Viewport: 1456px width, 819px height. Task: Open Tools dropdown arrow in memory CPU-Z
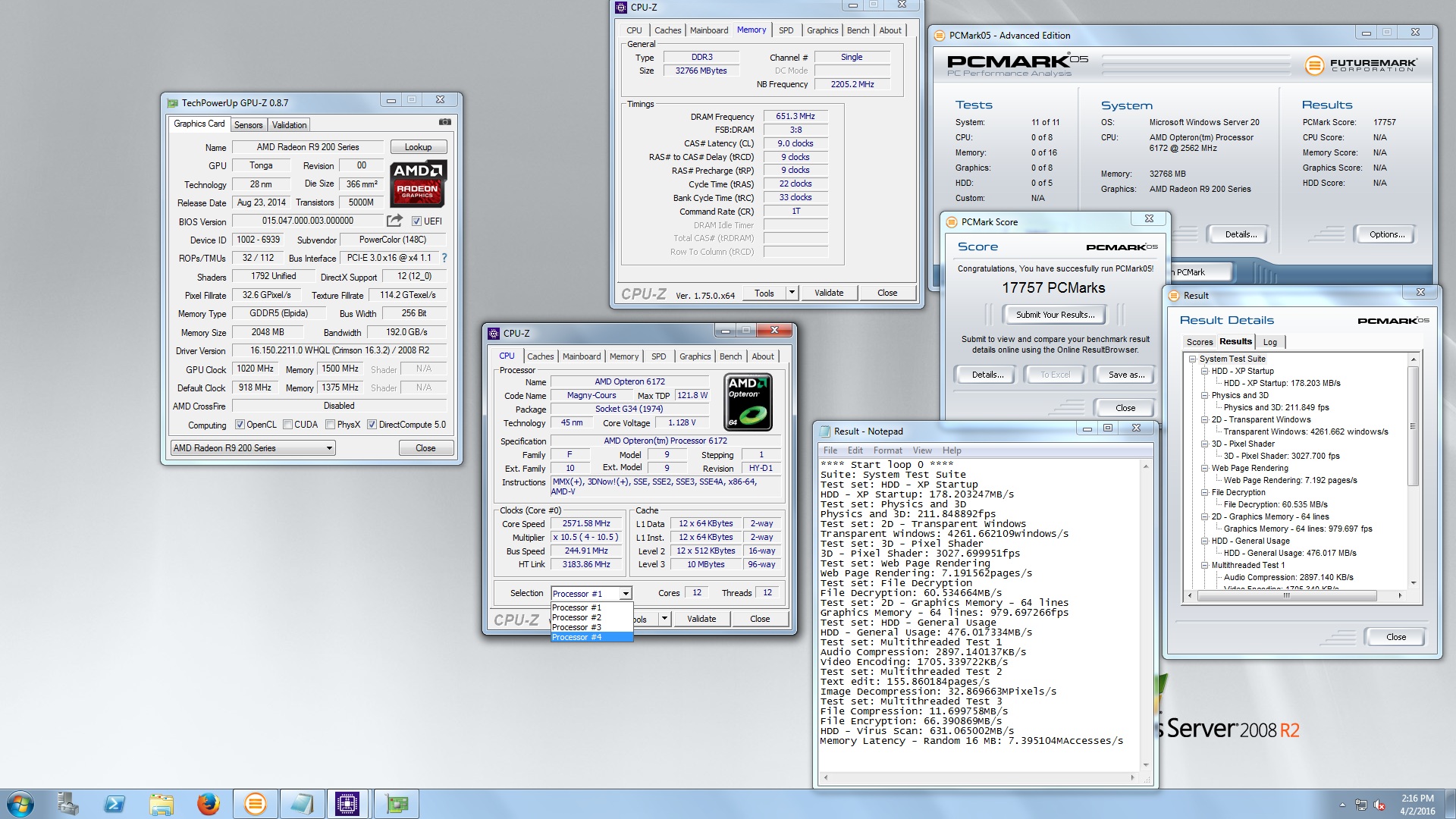(x=792, y=293)
